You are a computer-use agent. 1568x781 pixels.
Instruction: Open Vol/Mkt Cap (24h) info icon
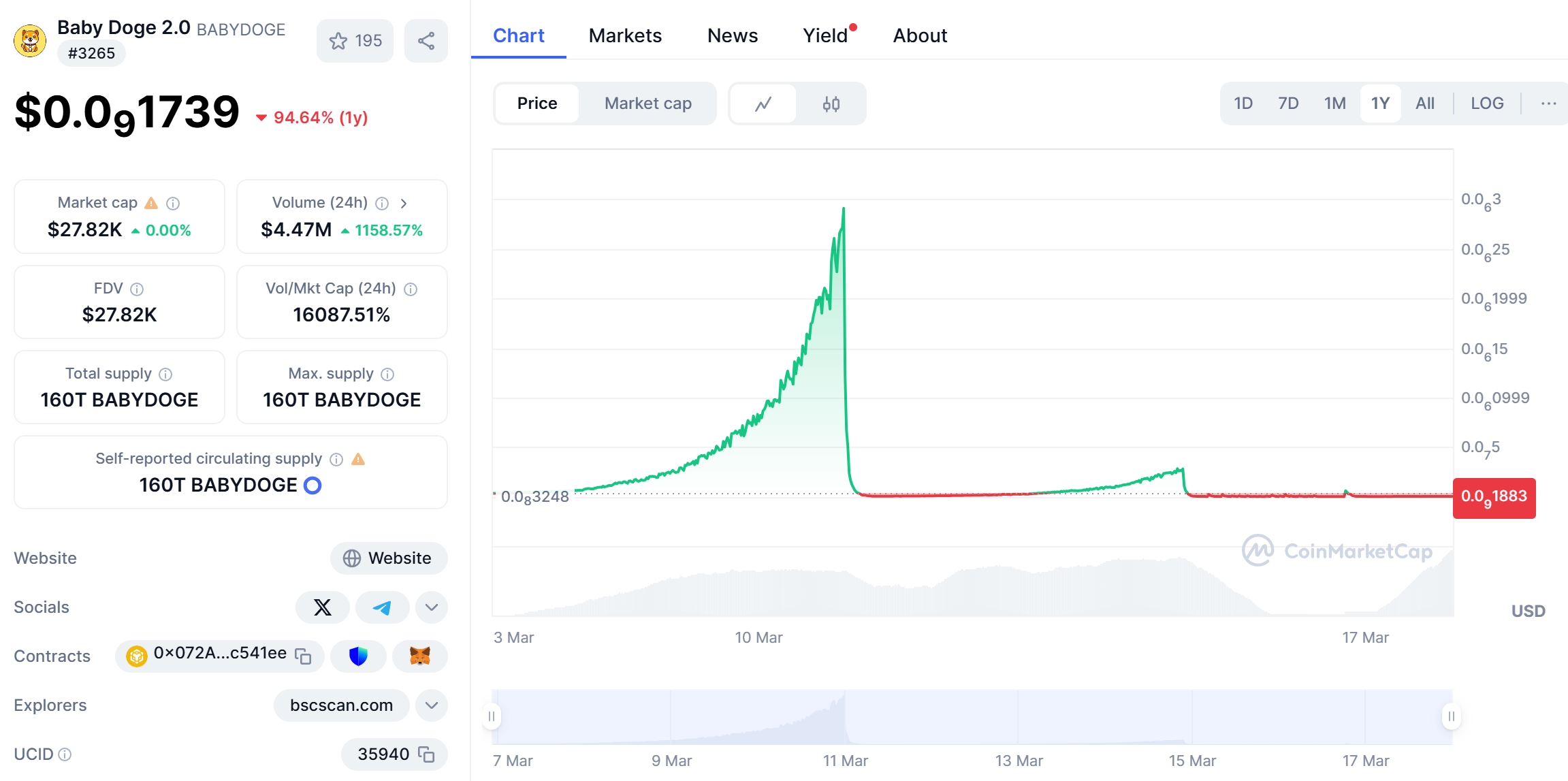coord(411,289)
